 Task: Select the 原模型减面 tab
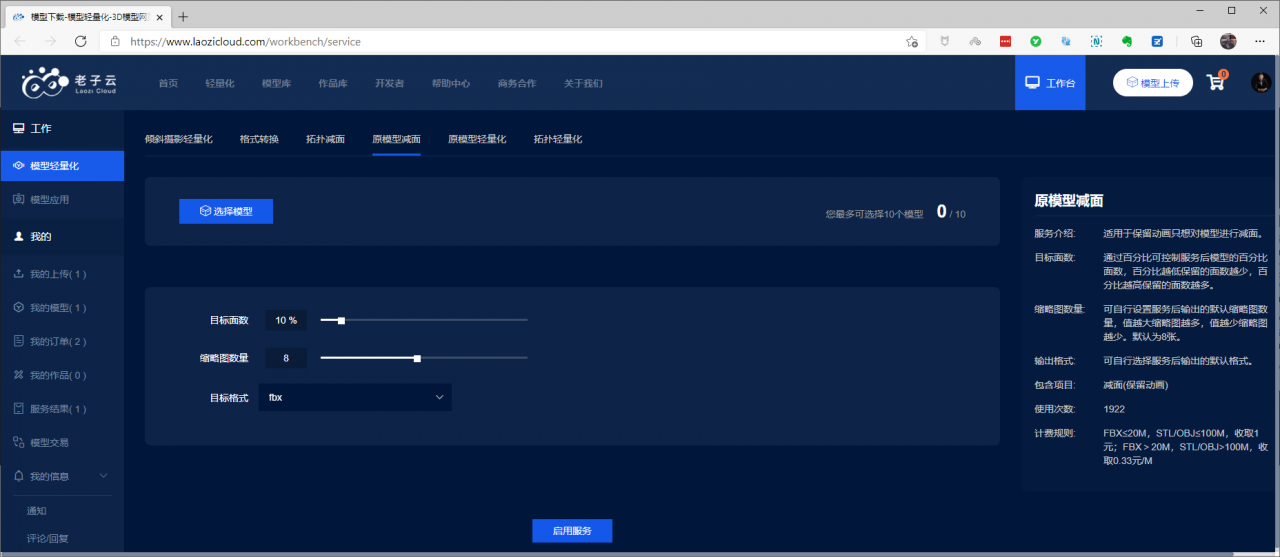pos(396,139)
